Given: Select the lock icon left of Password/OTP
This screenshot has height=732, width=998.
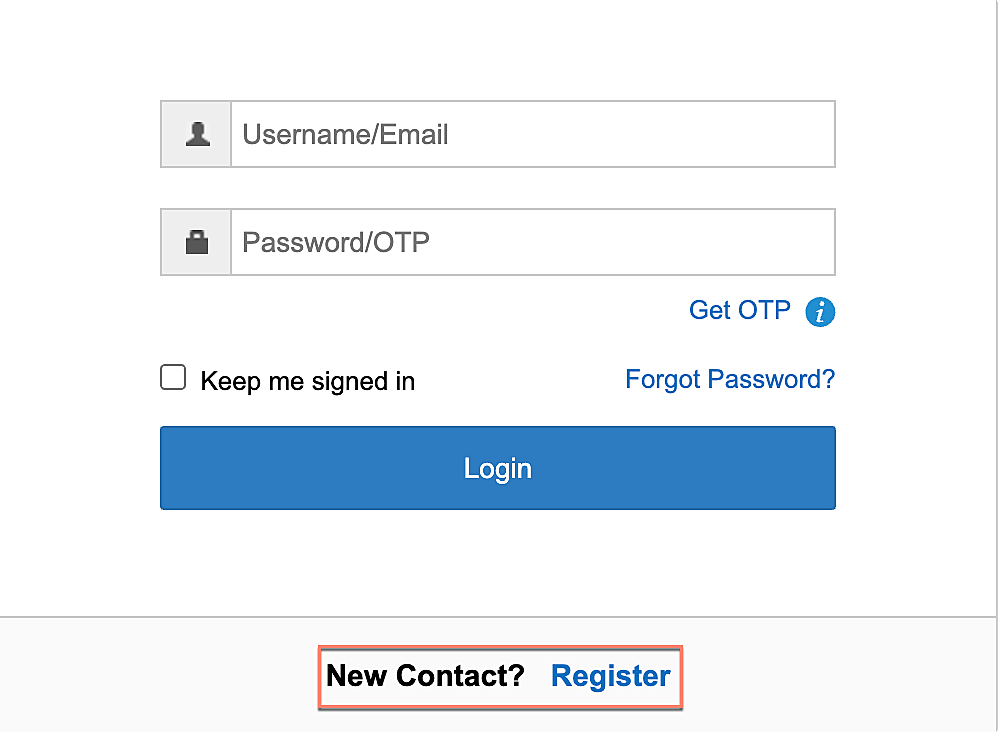Looking at the screenshot, I should 197,242.
